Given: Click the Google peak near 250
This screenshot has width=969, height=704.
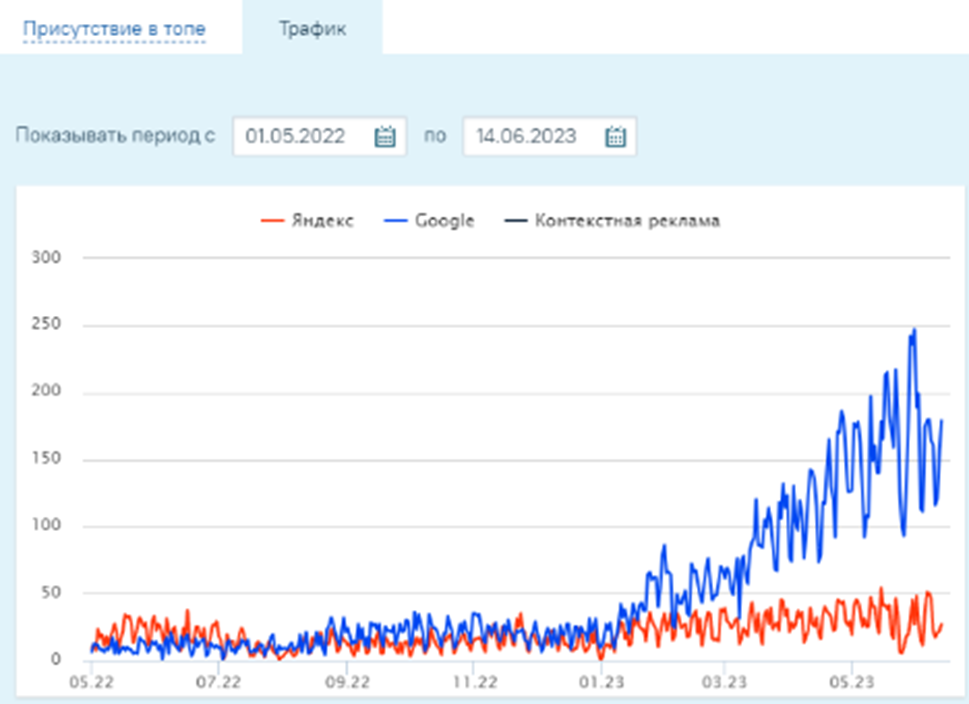Looking at the screenshot, I should 913,331.
